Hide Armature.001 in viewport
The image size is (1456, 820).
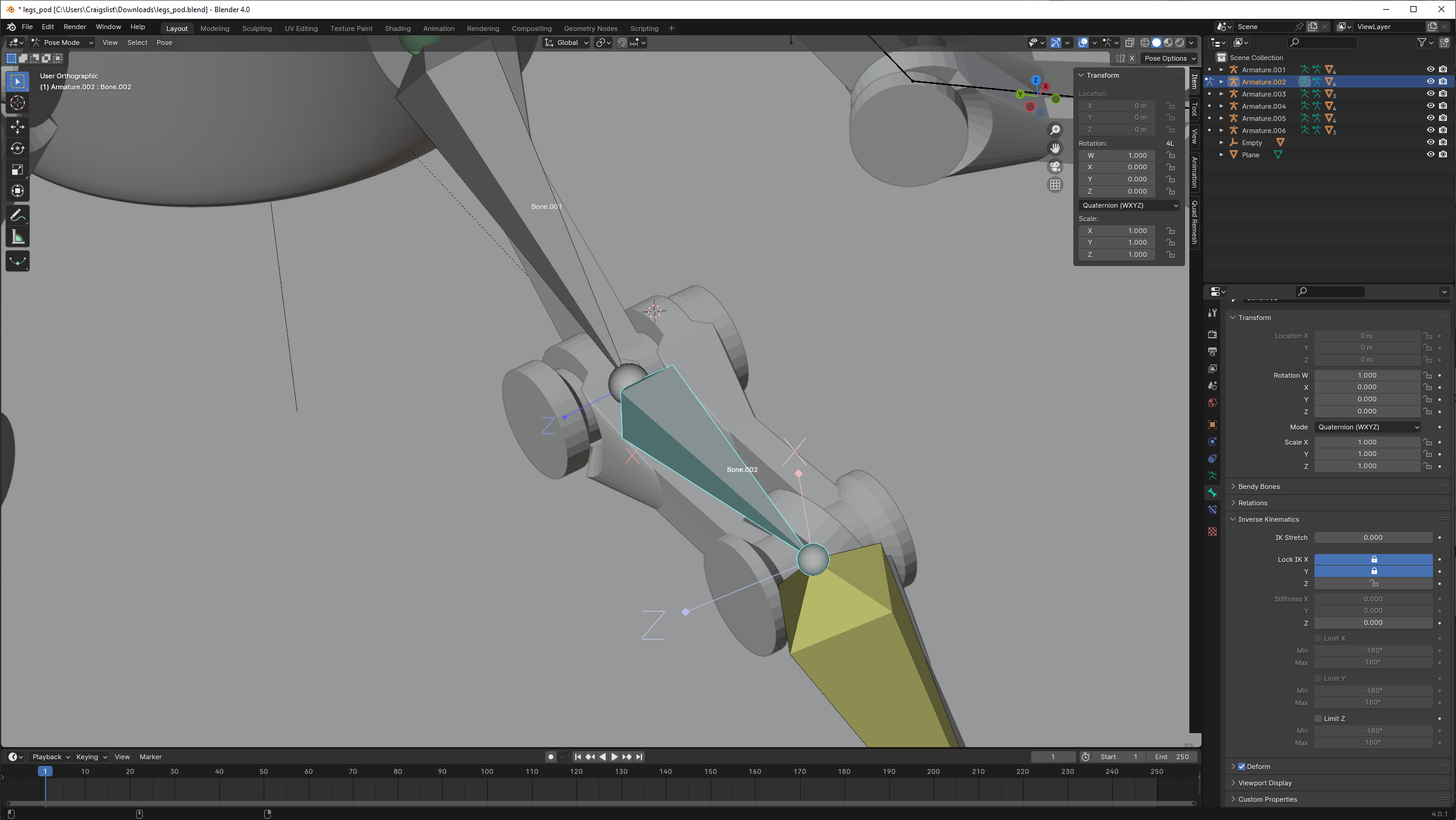point(1430,69)
